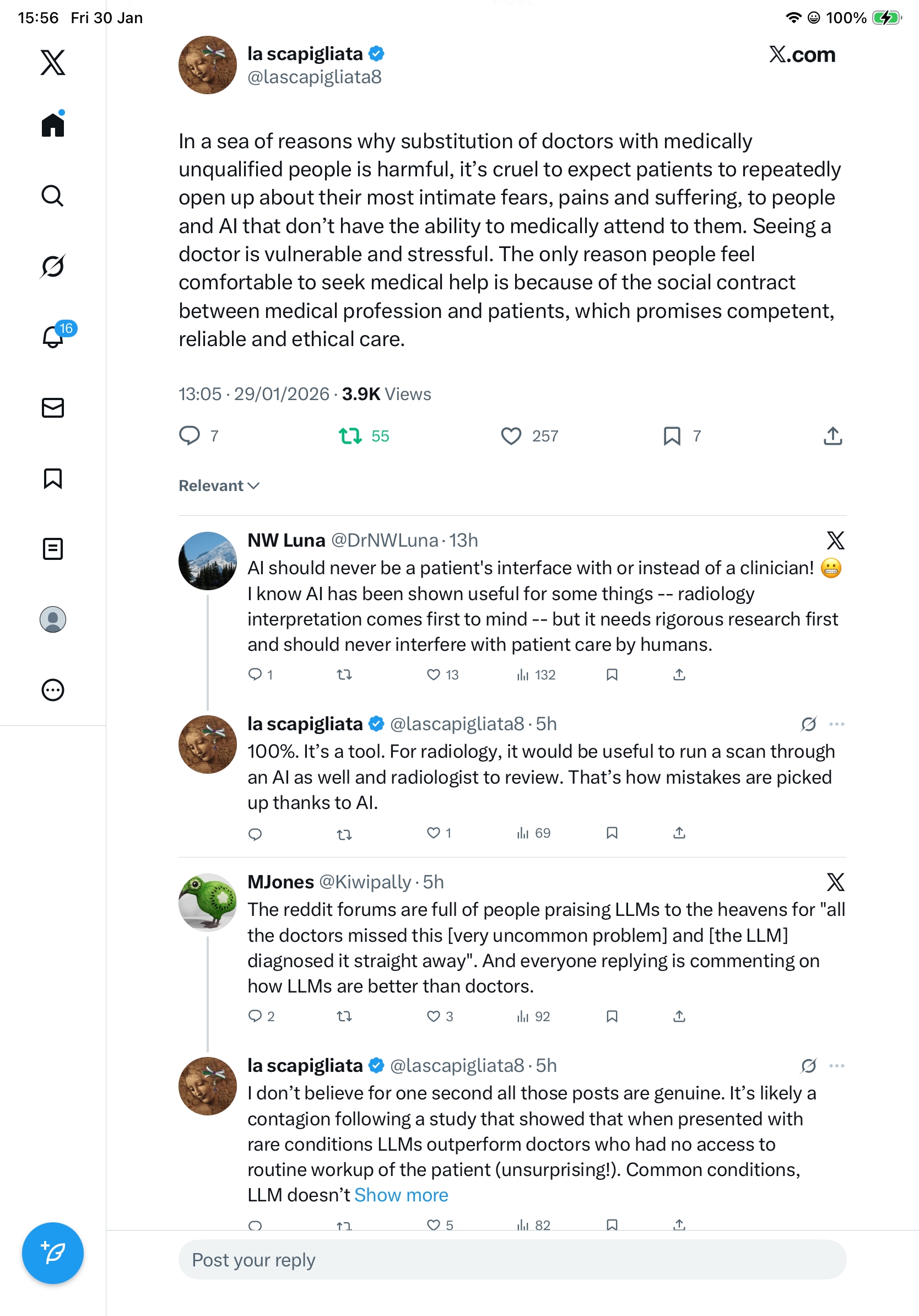Open three-dot menu on radiology reply
This screenshot has height=1316, width=919.
(836, 724)
